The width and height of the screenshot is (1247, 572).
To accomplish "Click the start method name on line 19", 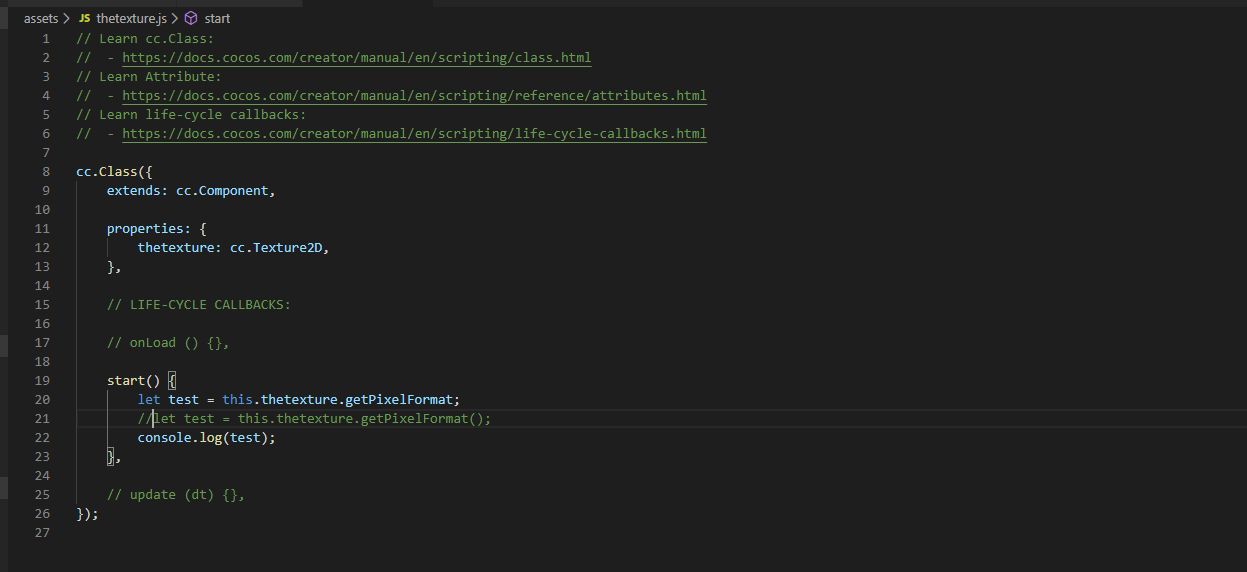I will pos(126,381).
